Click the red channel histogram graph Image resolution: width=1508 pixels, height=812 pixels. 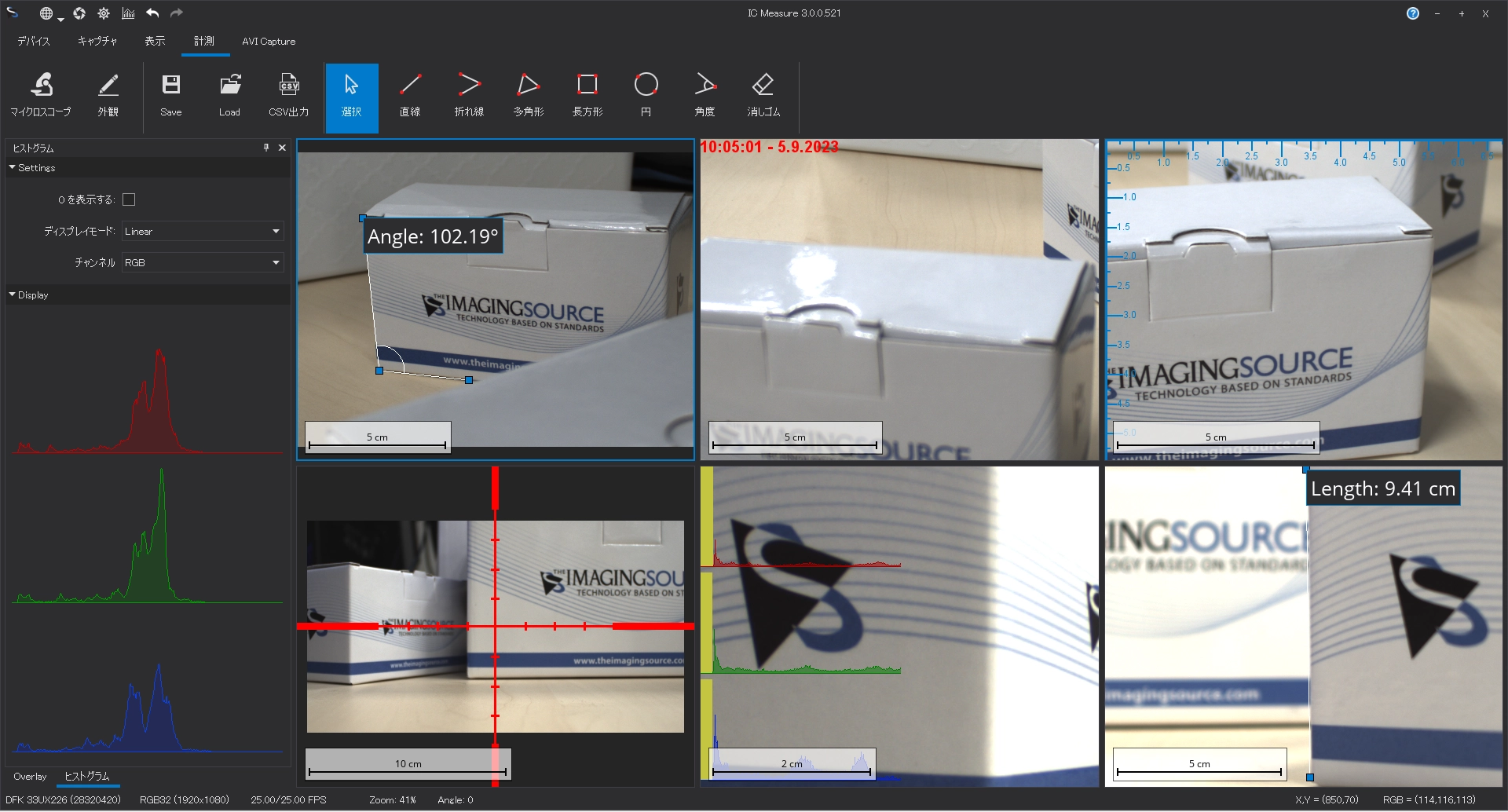coord(148,401)
